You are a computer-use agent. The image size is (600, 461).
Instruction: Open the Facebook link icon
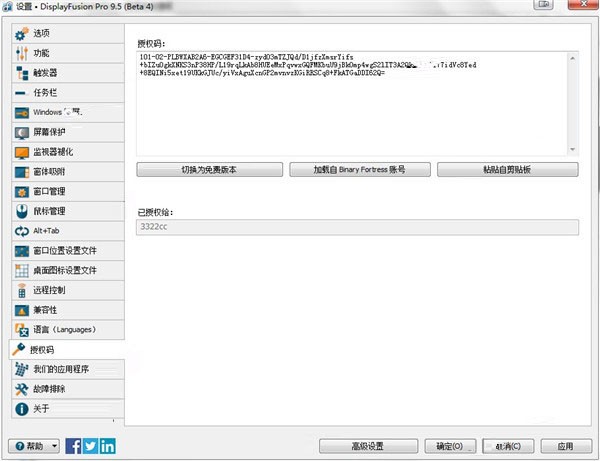coord(73,446)
